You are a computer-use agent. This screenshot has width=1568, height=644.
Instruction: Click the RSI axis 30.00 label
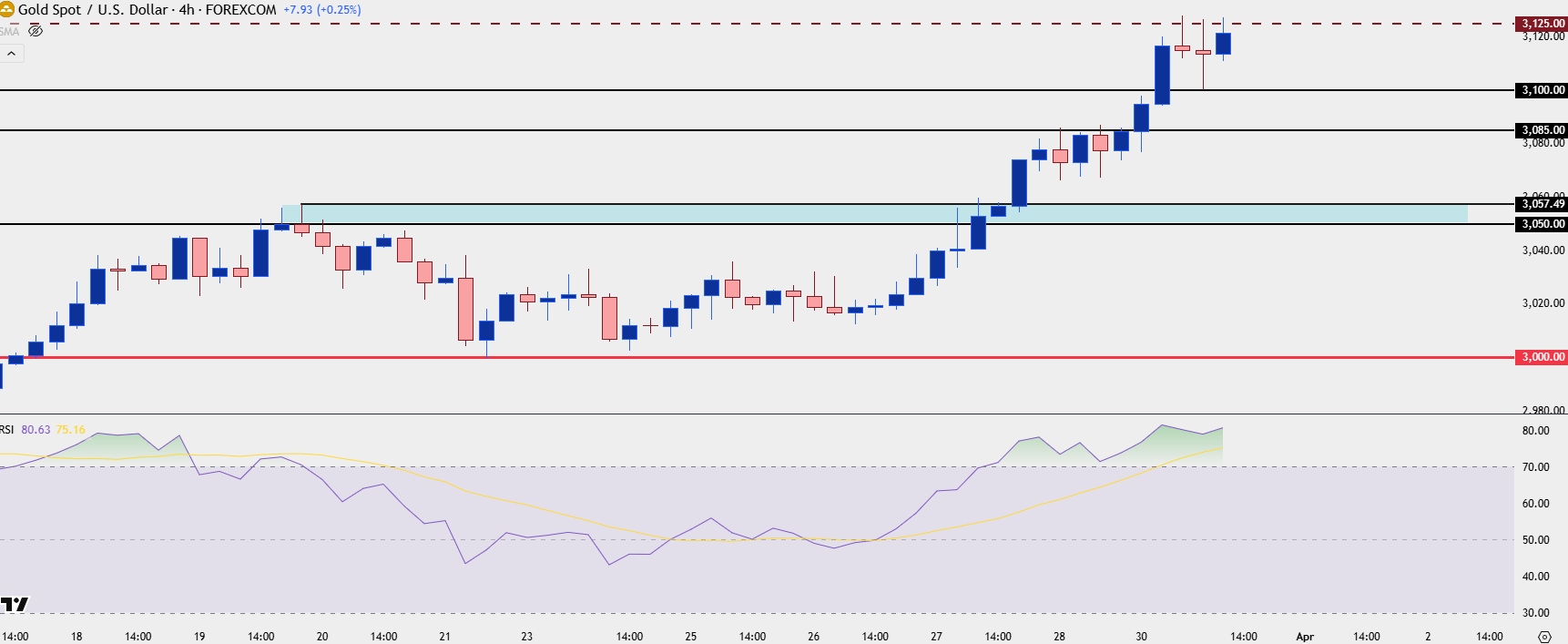(x=1536, y=613)
